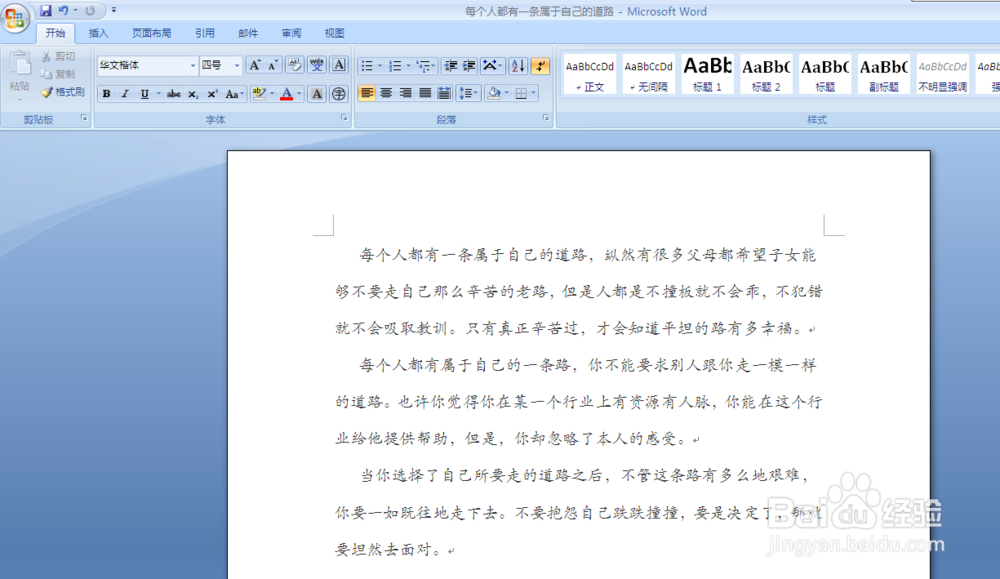Enable center text alignment

(384, 93)
